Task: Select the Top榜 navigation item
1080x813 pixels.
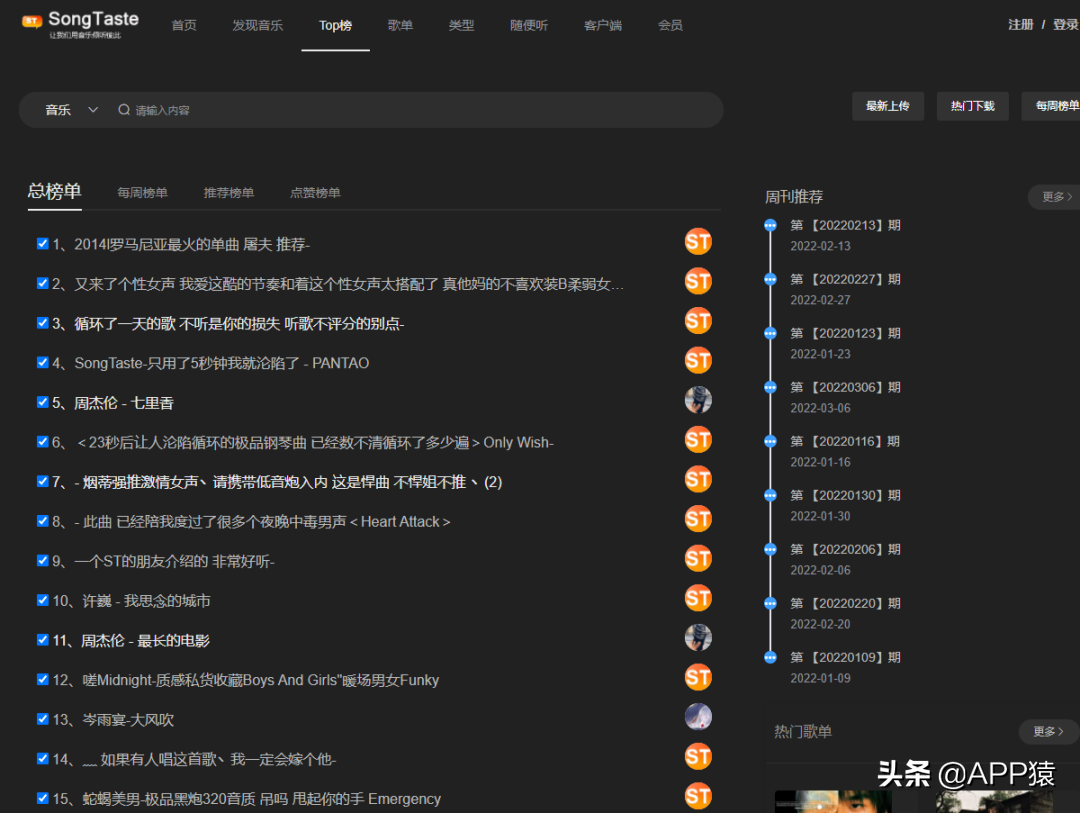Action: coord(335,25)
